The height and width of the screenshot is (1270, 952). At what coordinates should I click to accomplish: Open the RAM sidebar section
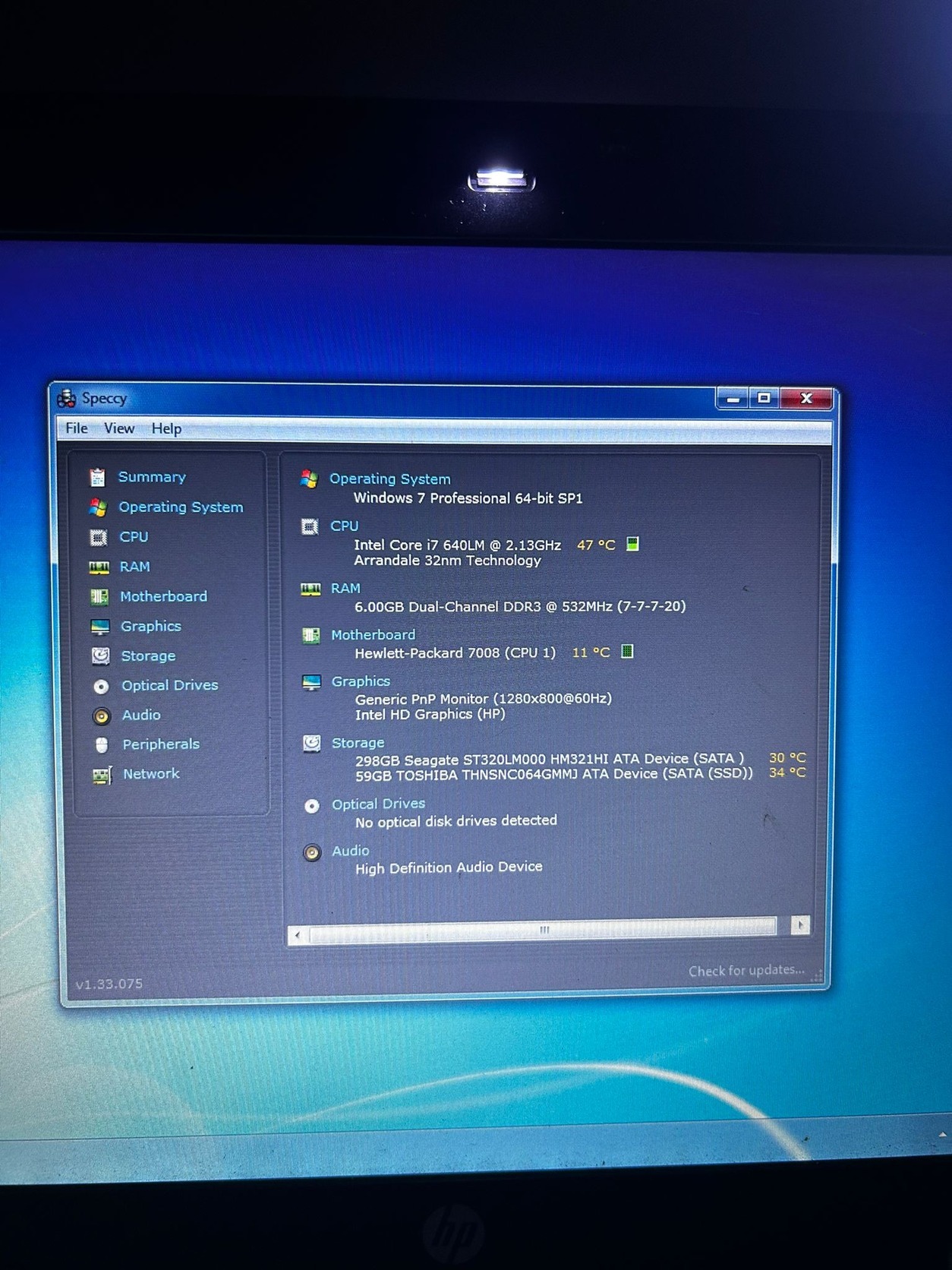coord(134,567)
